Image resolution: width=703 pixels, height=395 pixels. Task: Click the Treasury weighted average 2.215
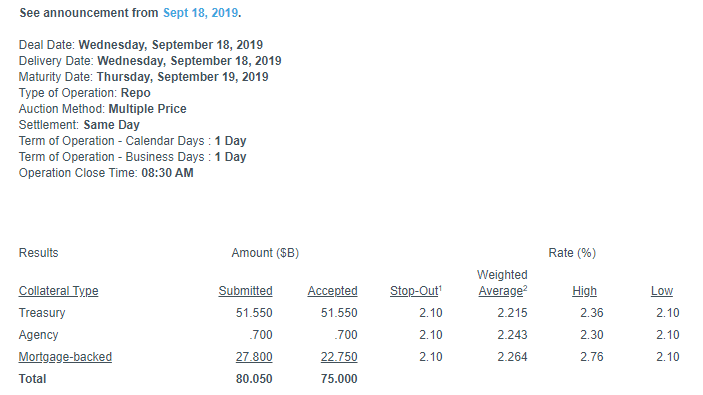pos(512,313)
